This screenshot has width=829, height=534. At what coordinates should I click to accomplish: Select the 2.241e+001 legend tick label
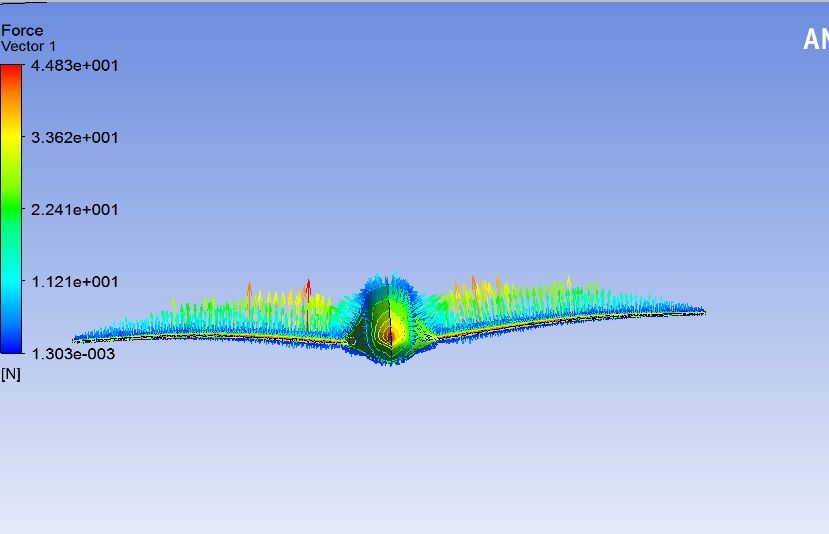tap(75, 210)
